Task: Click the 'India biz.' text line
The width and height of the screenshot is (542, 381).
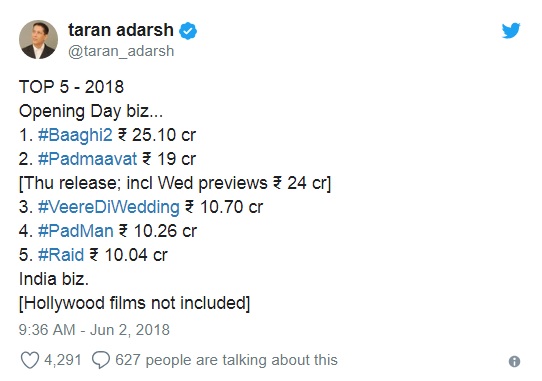Action: click(54, 279)
